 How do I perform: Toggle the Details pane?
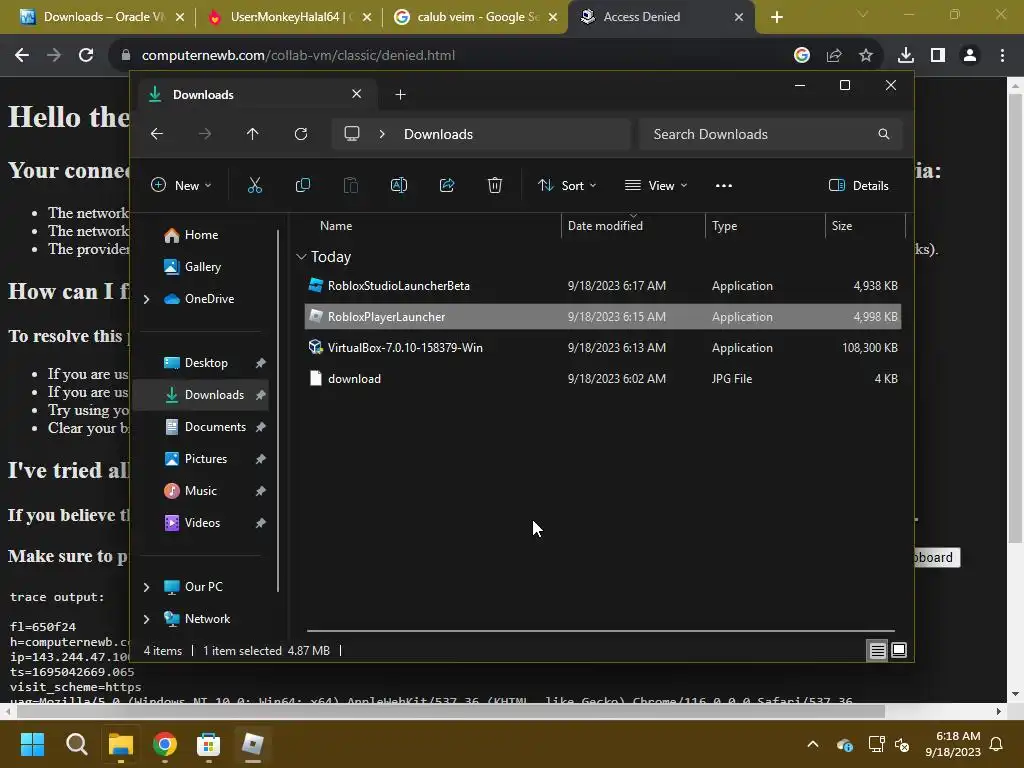858,185
